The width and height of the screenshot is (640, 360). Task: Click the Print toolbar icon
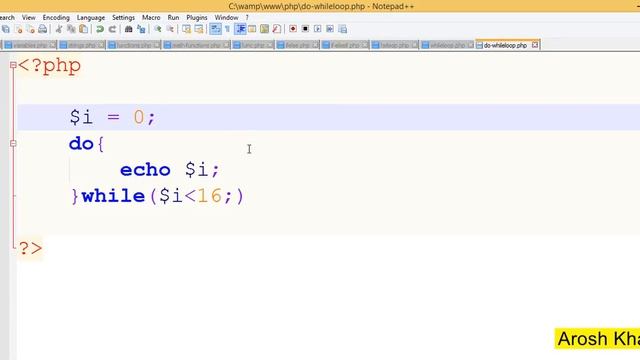pos(42,29)
